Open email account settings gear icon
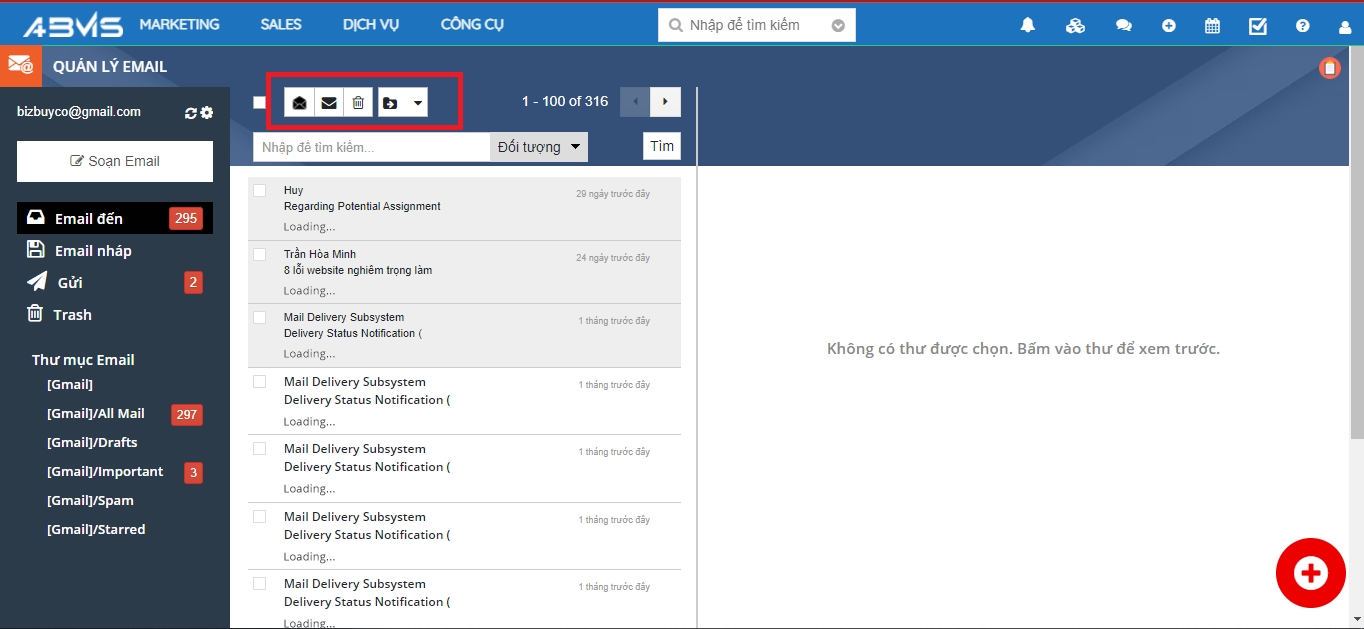1364x629 pixels. click(x=207, y=113)
